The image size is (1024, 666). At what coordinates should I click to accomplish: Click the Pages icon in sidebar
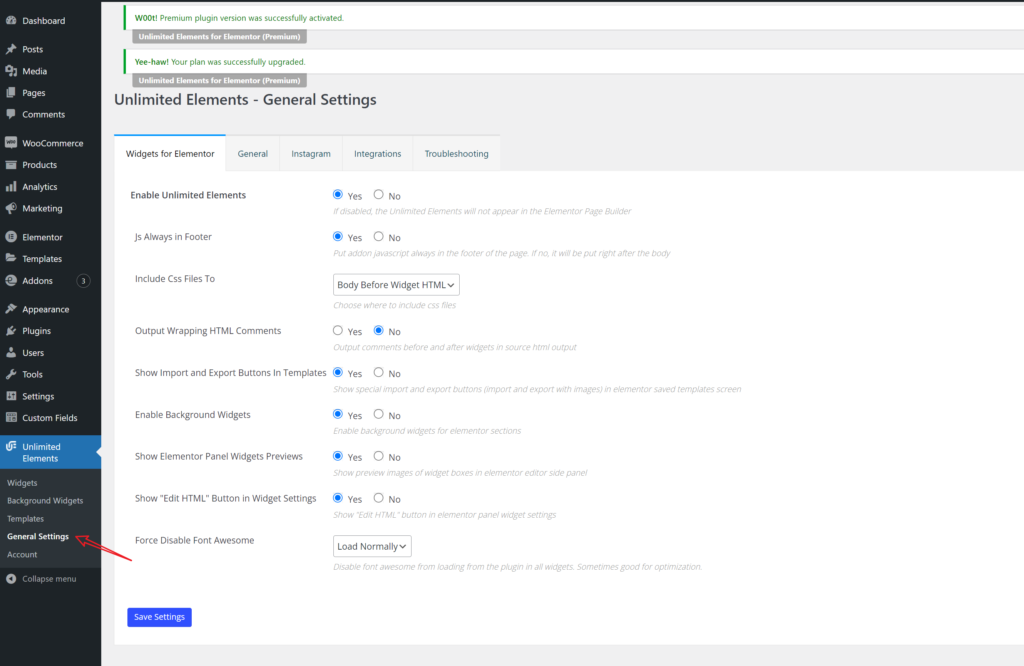11,93
